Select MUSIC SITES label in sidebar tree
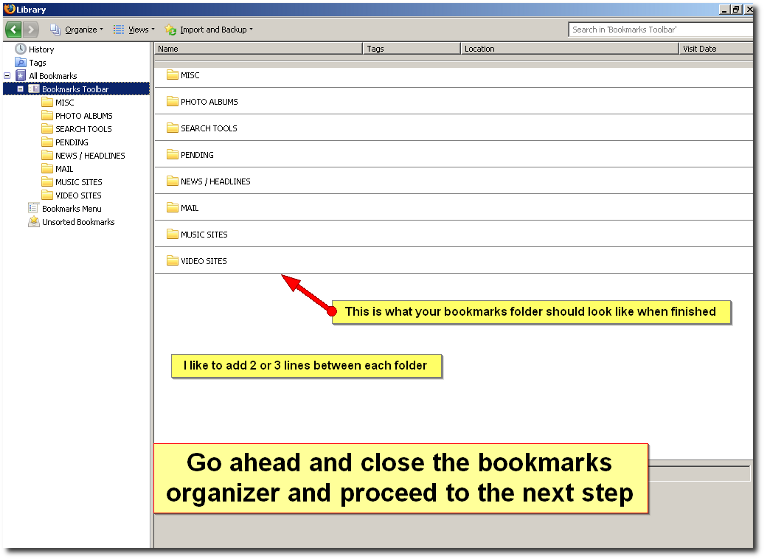 click(79, 182)
